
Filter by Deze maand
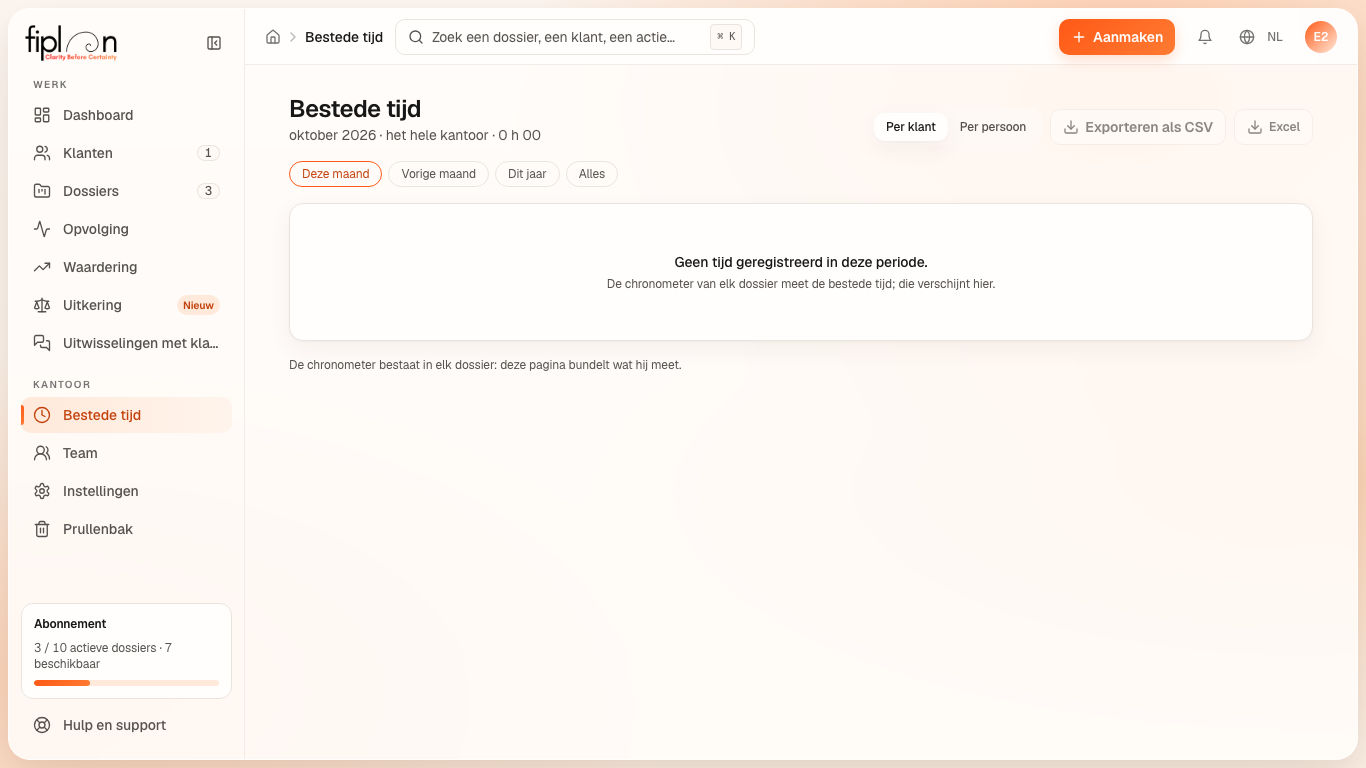click(336, 174)
